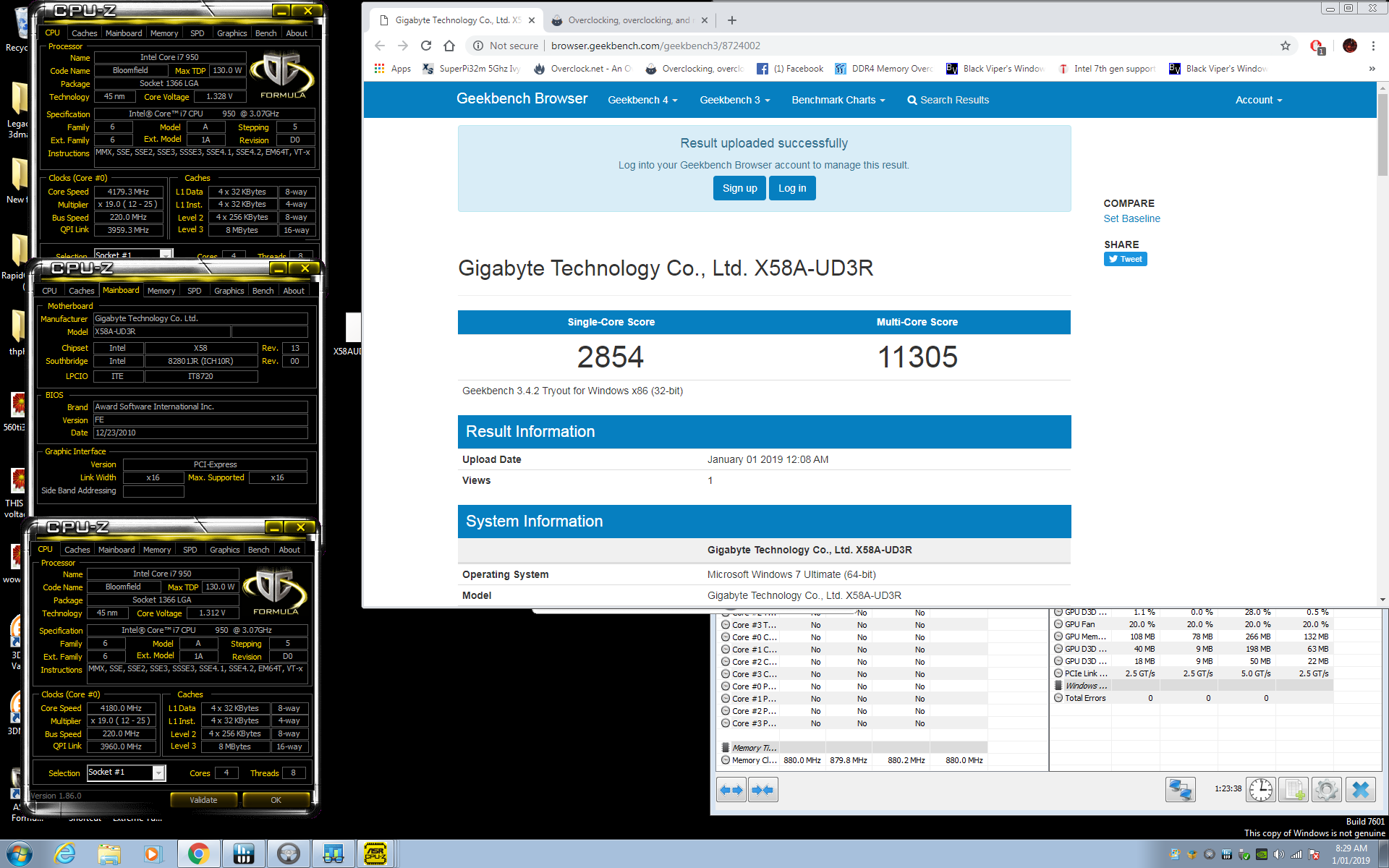Expand the Benchmark Charts menu
Image resolution: width=1389 pixels, height=868 pixels.
838,100
